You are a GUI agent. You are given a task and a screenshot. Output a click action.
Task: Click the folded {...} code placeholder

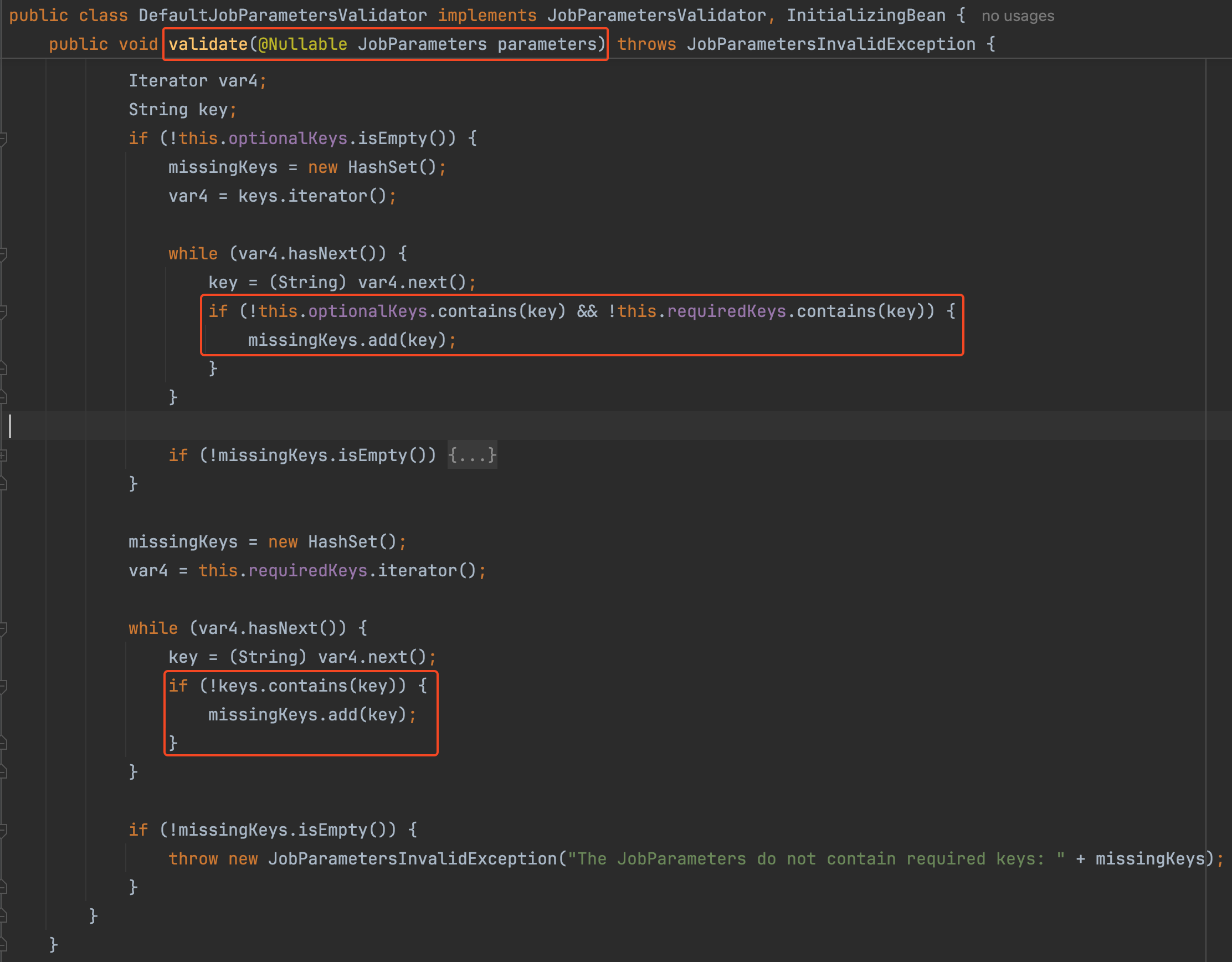click(x=472, y=456)
